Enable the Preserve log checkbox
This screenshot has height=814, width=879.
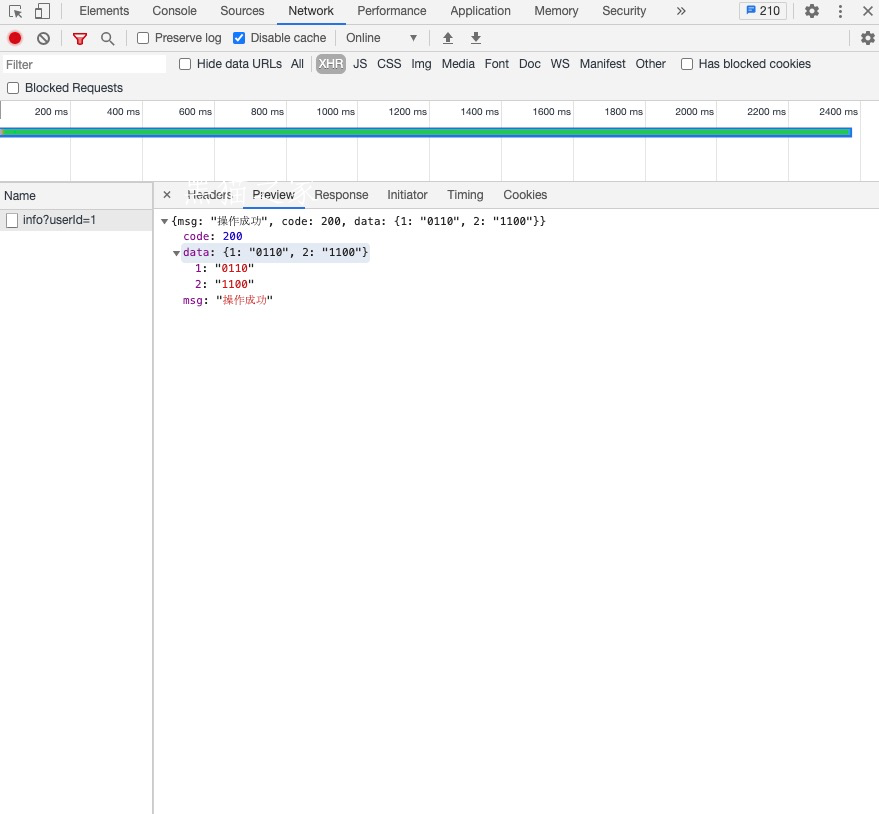(x=143, y=38)
